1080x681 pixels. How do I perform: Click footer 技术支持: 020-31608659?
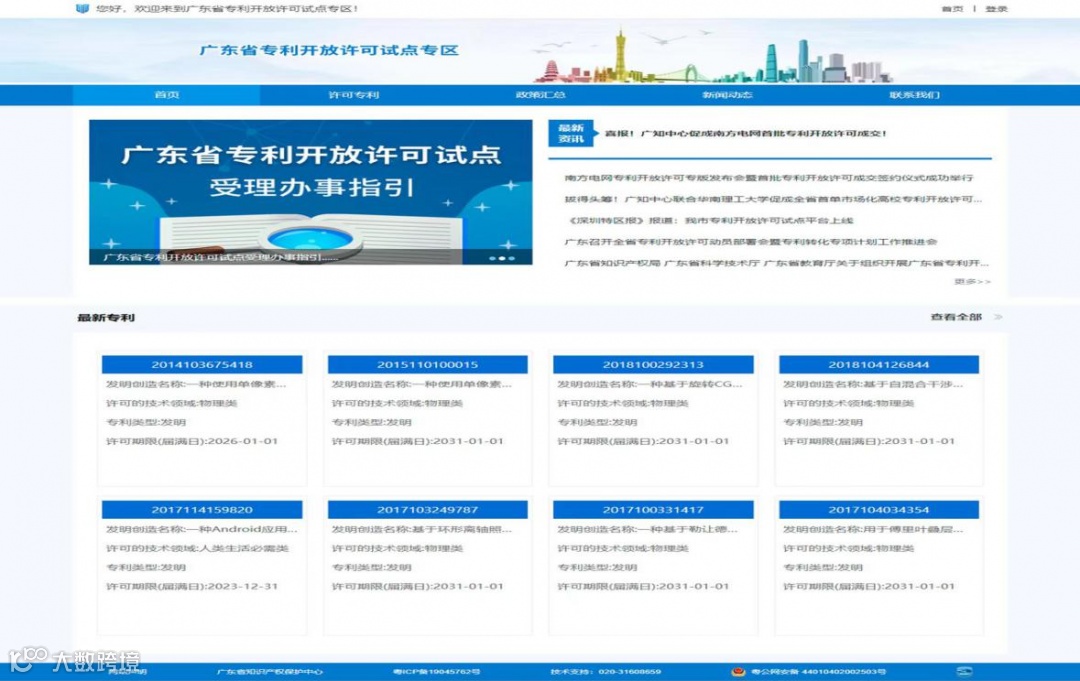606,671
